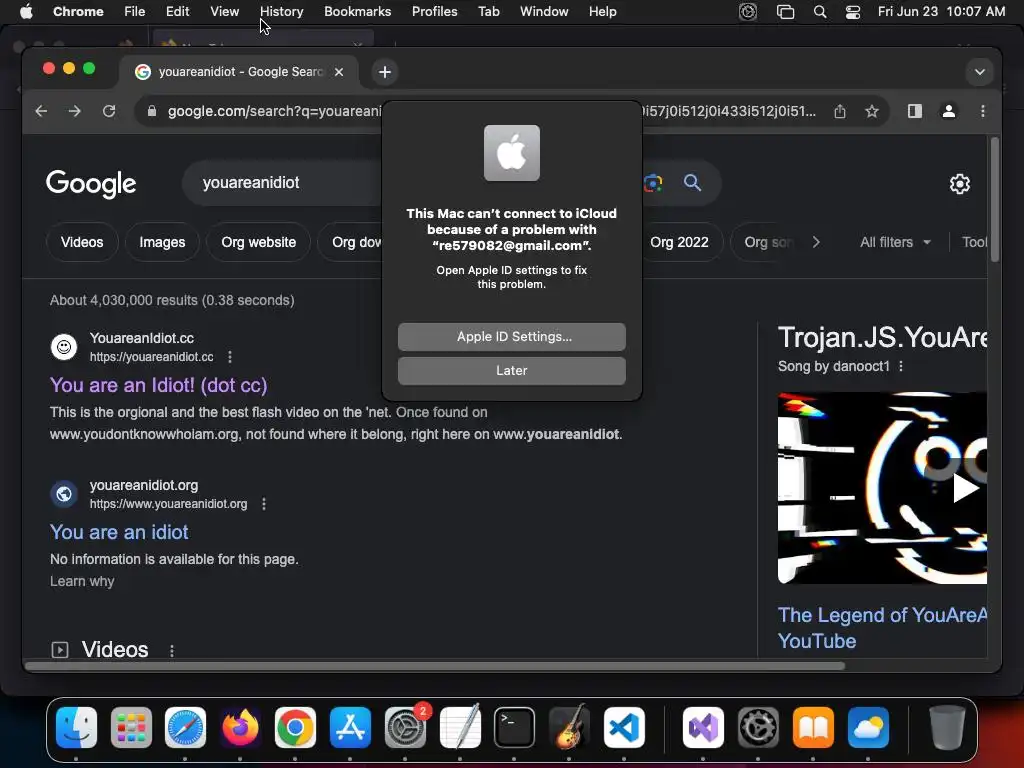Show more filter chips arrow
This screenshot has width=1024, height=768.
pyautogui.click(x=816, y=242)
